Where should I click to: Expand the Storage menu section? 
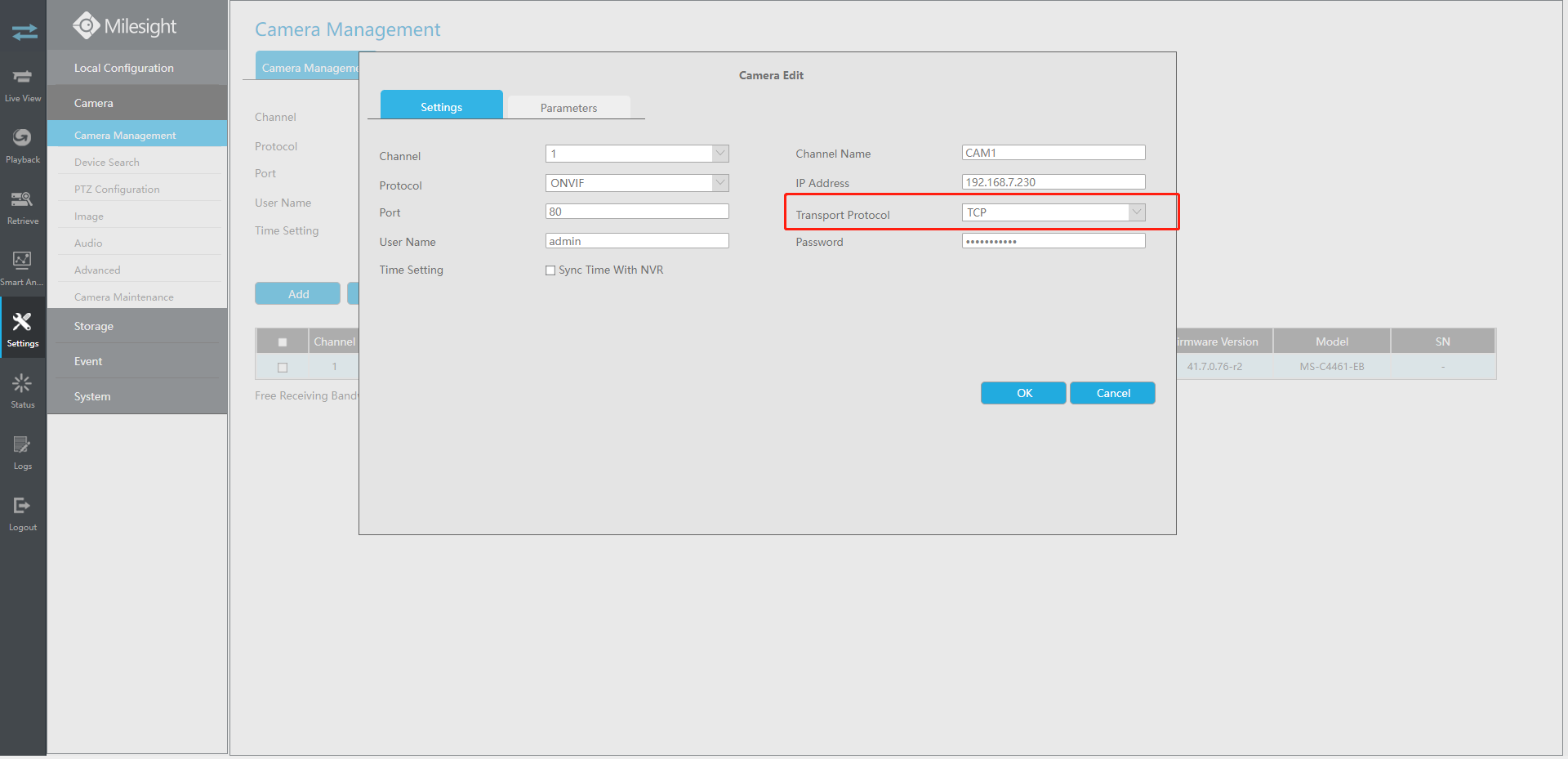click(x=137, y=326)
